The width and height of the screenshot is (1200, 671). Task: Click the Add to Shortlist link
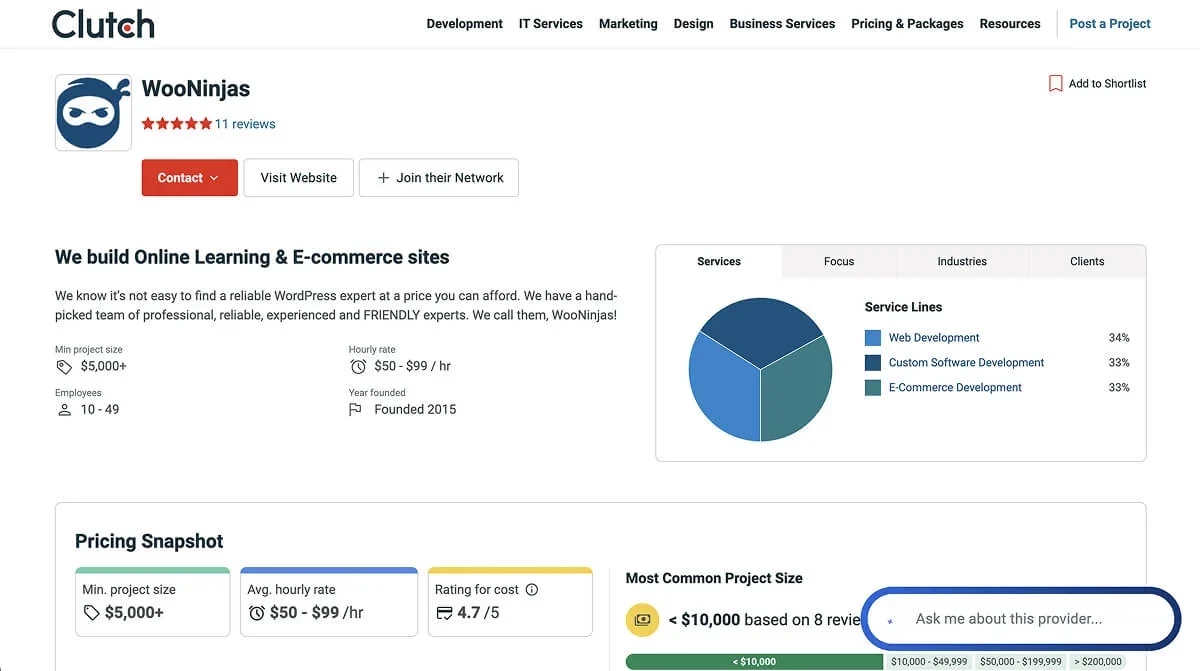click(1107, 84)
